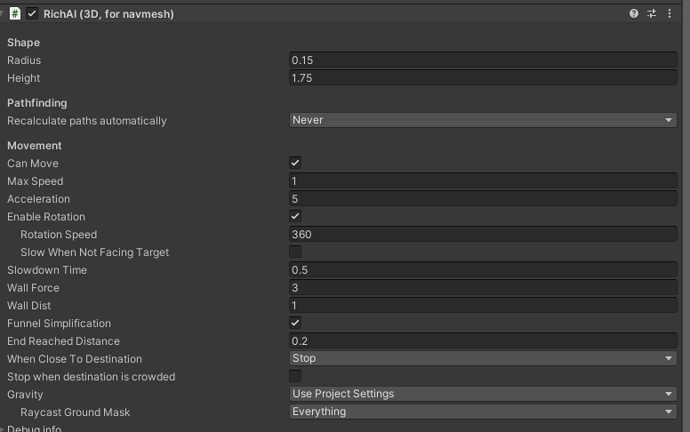Click the Height label
This screenshot has height=432, width=690.
pos(23,78)
